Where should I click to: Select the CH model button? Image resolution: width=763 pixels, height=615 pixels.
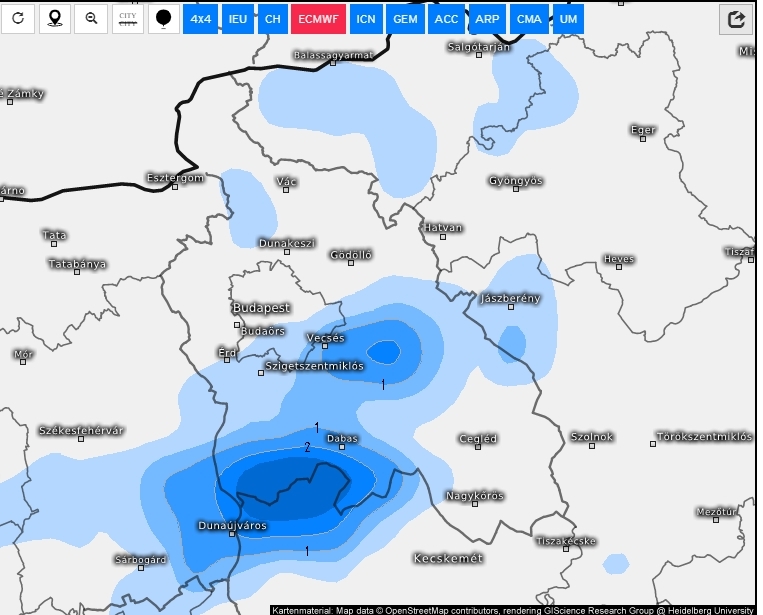[272, 19]
